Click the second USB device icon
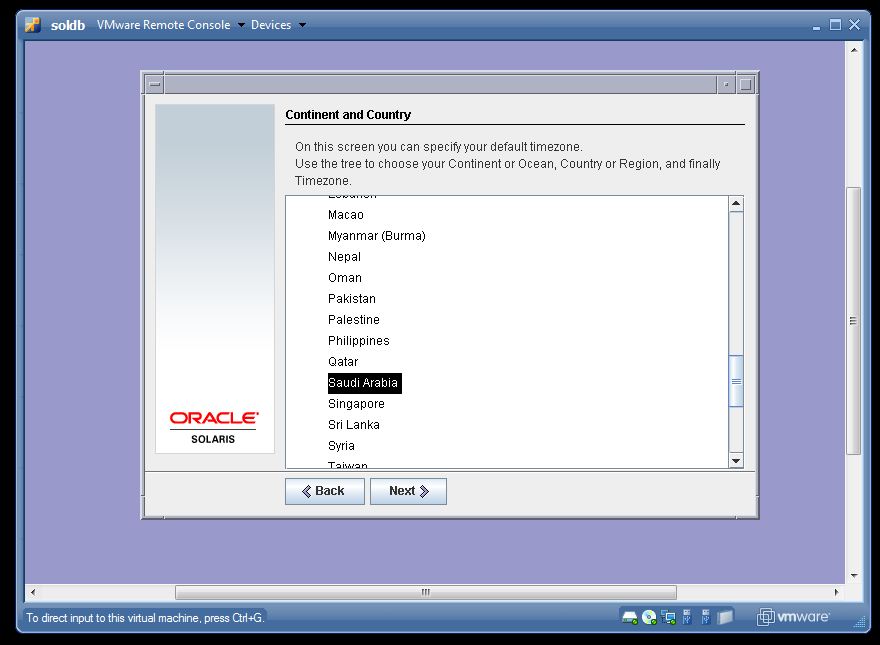The image size is (880, 645). tap(706, 617)
